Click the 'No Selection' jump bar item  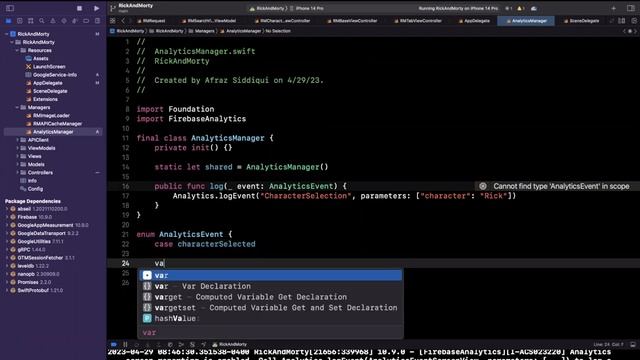[278, 31]
